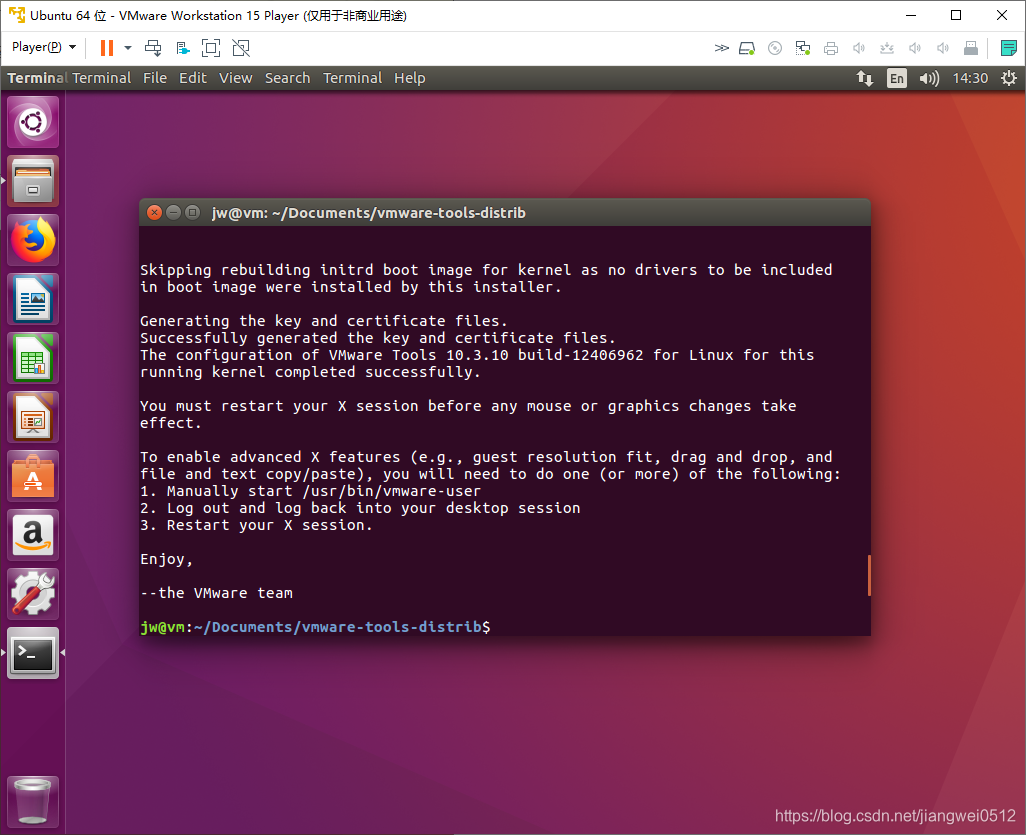Toggle Unity mode toolbar icon
The image size is (1026, 835).
tap(241, 48)
